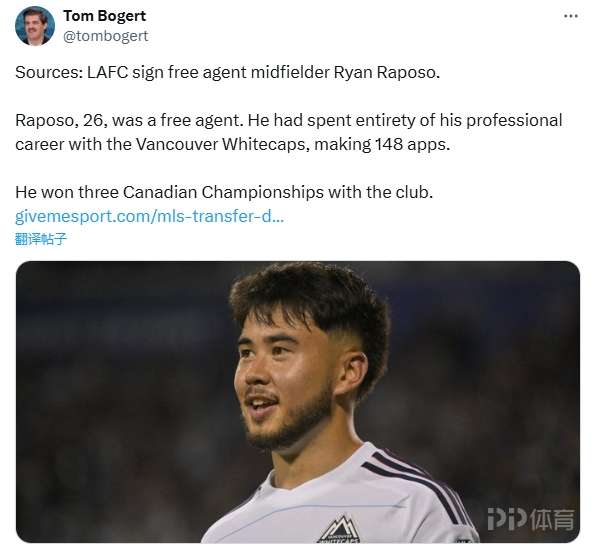Click the "148 apps" text
The width and height of the screenshot is (595, 551).
click(x=412, y=144)
